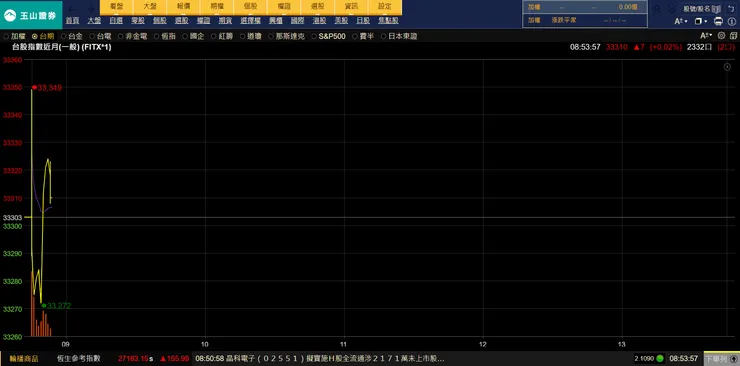Click the 下單列 order bar button
This screenshot has height=366, width=740.
click(722, 359)
